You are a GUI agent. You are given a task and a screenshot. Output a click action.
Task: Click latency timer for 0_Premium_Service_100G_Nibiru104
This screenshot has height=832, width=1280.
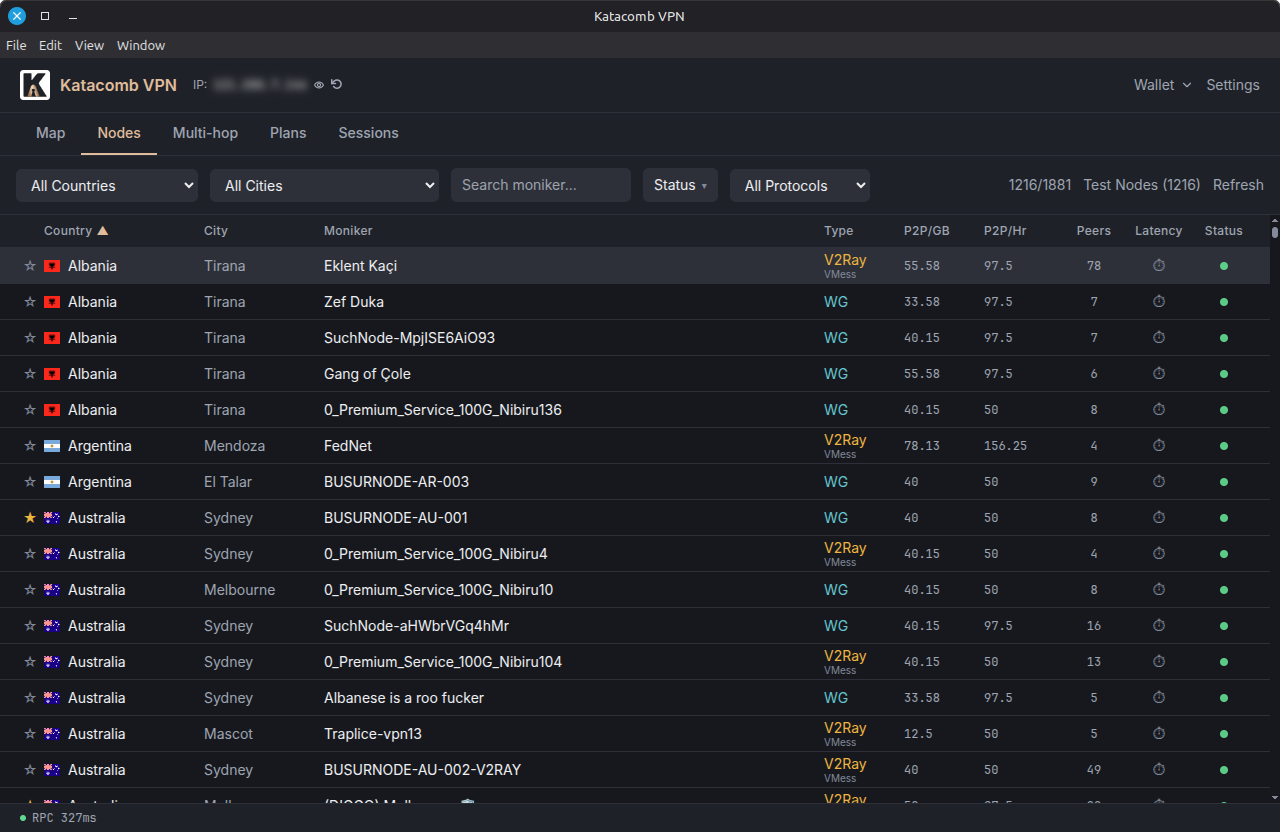point(1159,662)
